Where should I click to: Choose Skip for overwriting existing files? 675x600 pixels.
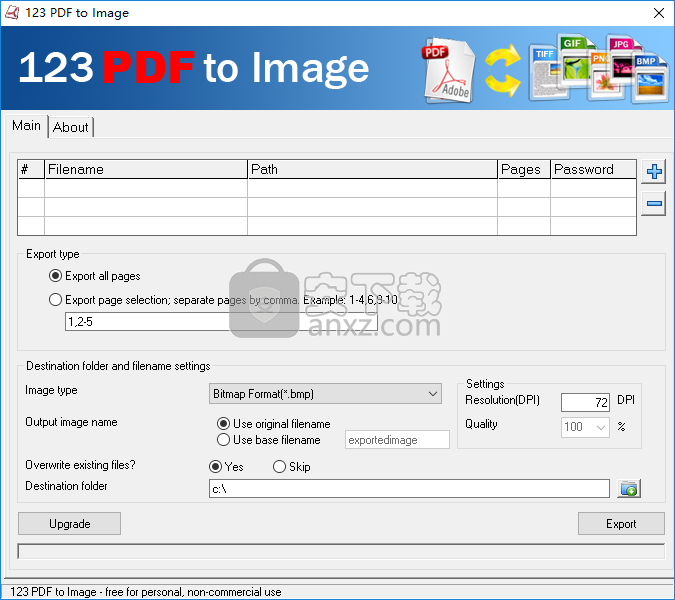[279, 467]
